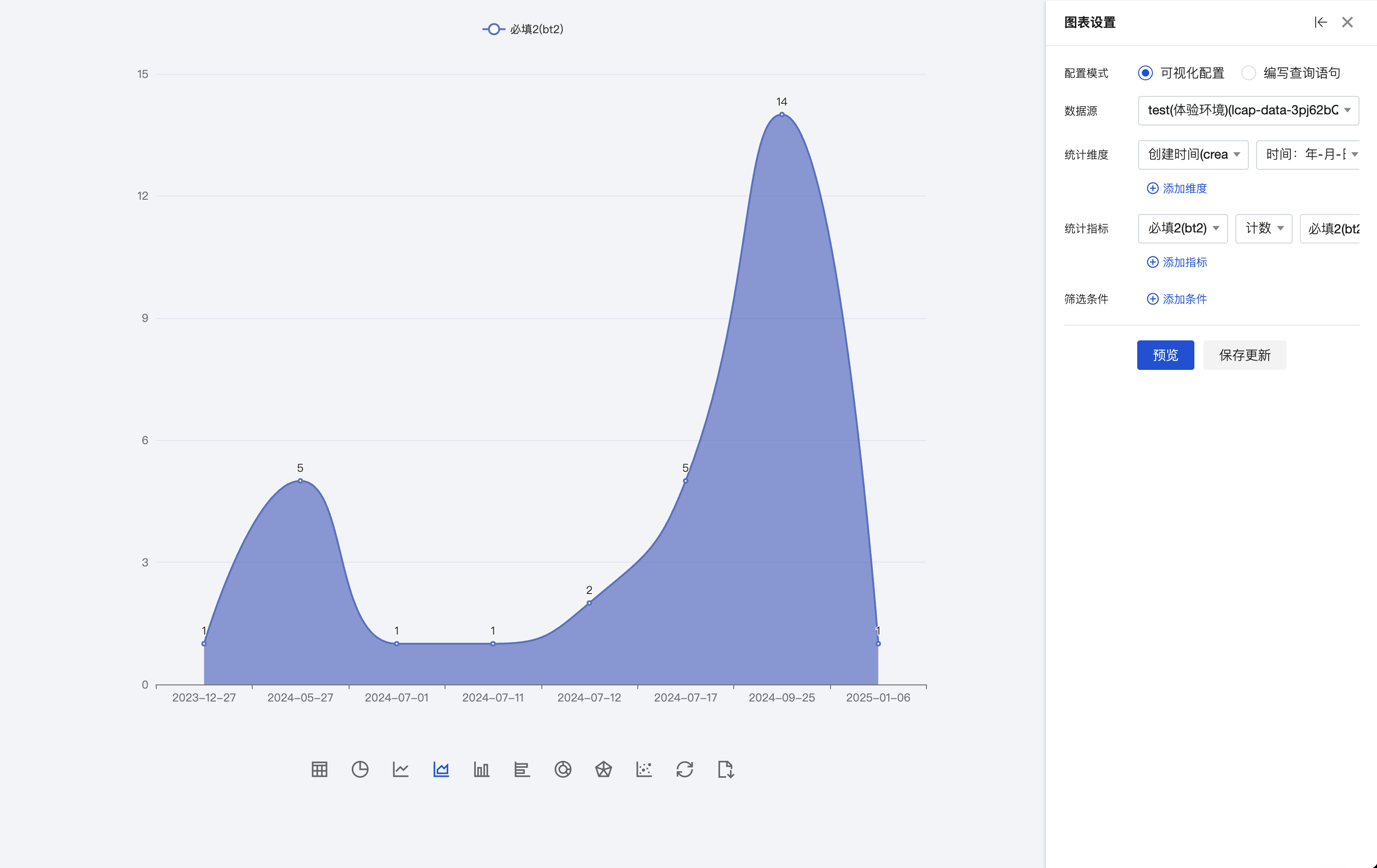Switch to horizontal bar chart icon

522,769
